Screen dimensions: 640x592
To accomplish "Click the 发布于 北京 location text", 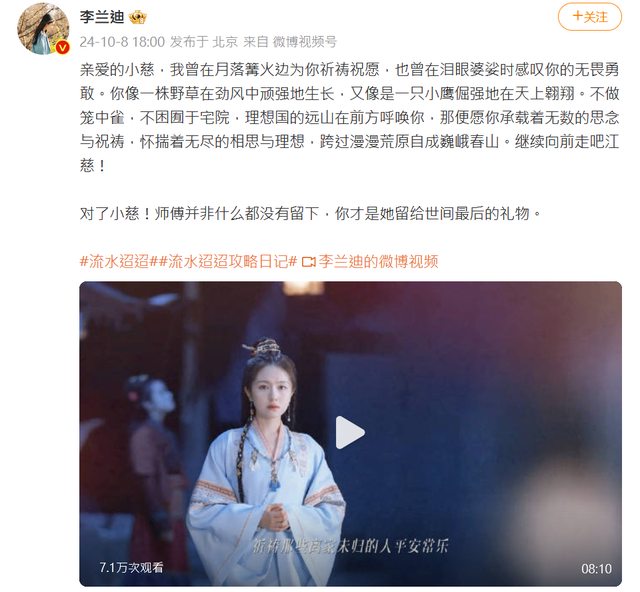I will [204, 42].
